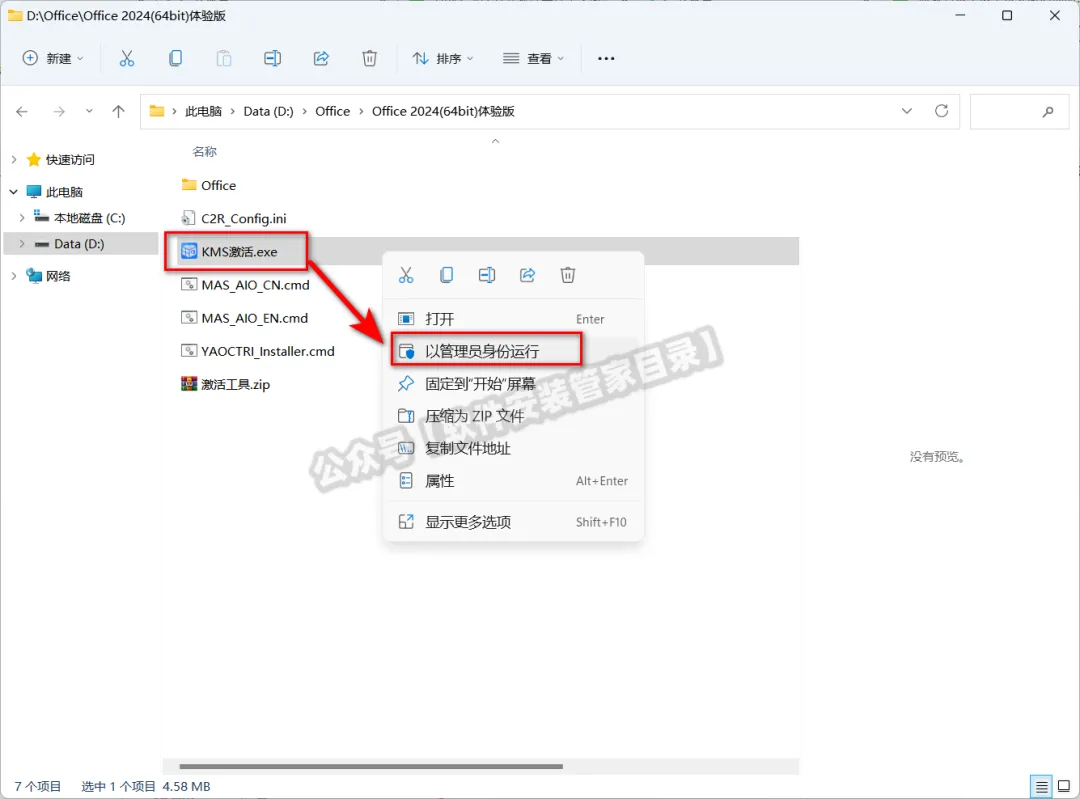Screen dimensions: 1080x799
Task: Go back with the left arrow
Action: coord(22,111)
